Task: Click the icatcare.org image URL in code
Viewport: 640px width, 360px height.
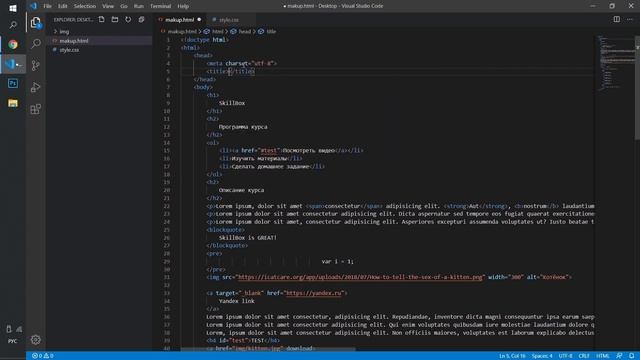Action: tap(360, 277)
